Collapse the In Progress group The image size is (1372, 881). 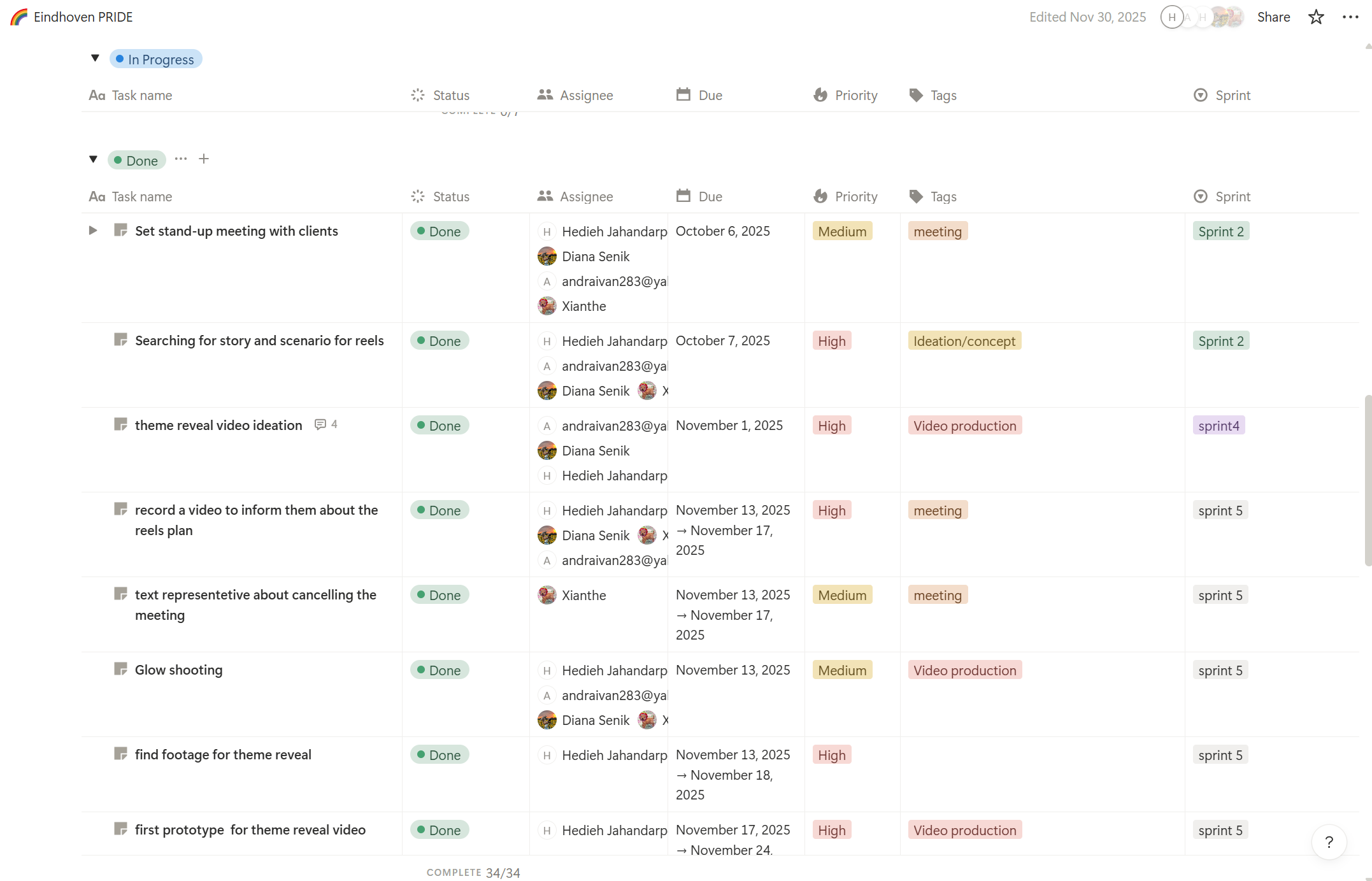95,59
